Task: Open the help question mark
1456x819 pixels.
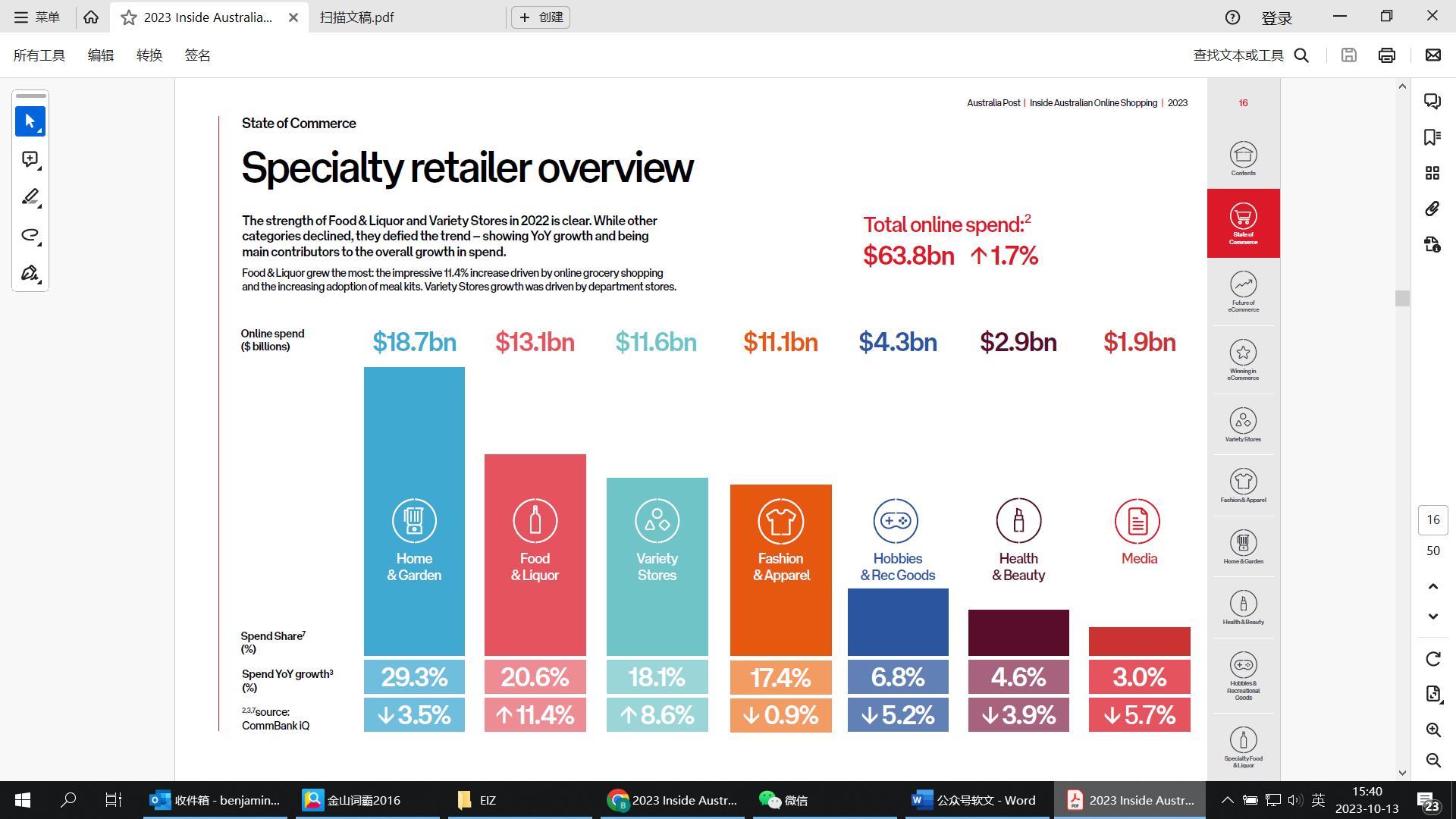Action: (1233, 17)
